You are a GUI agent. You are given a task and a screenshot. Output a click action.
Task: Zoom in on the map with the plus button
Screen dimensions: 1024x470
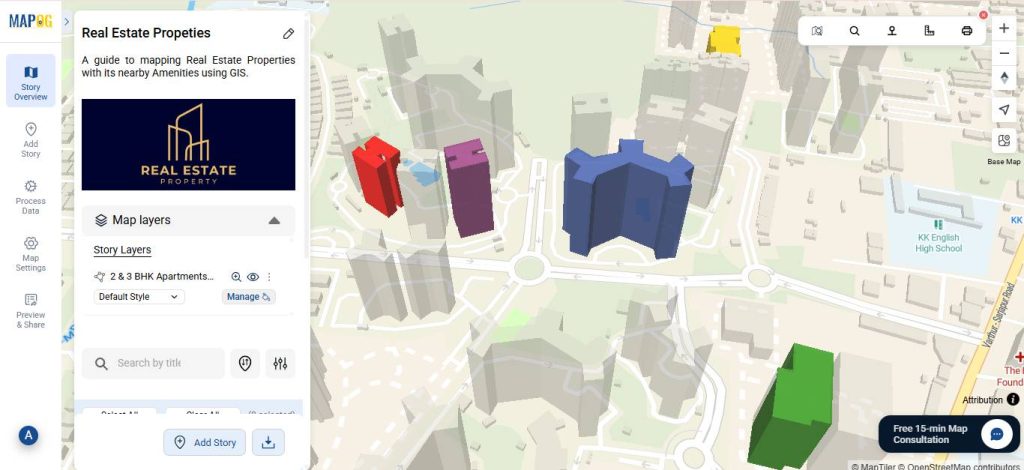pyautogui.click(x=1004, y=28)
